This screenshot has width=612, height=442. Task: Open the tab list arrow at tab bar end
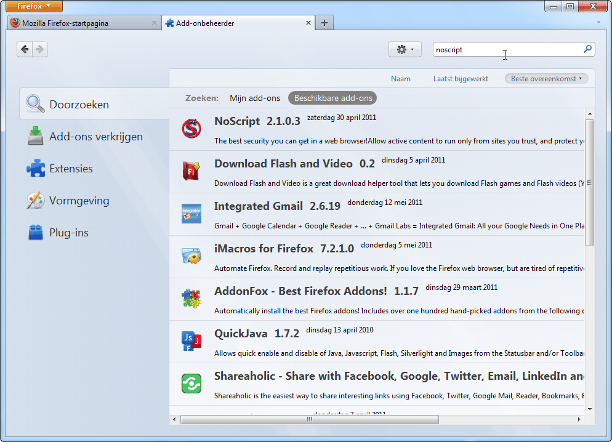[x=598, y=22]
